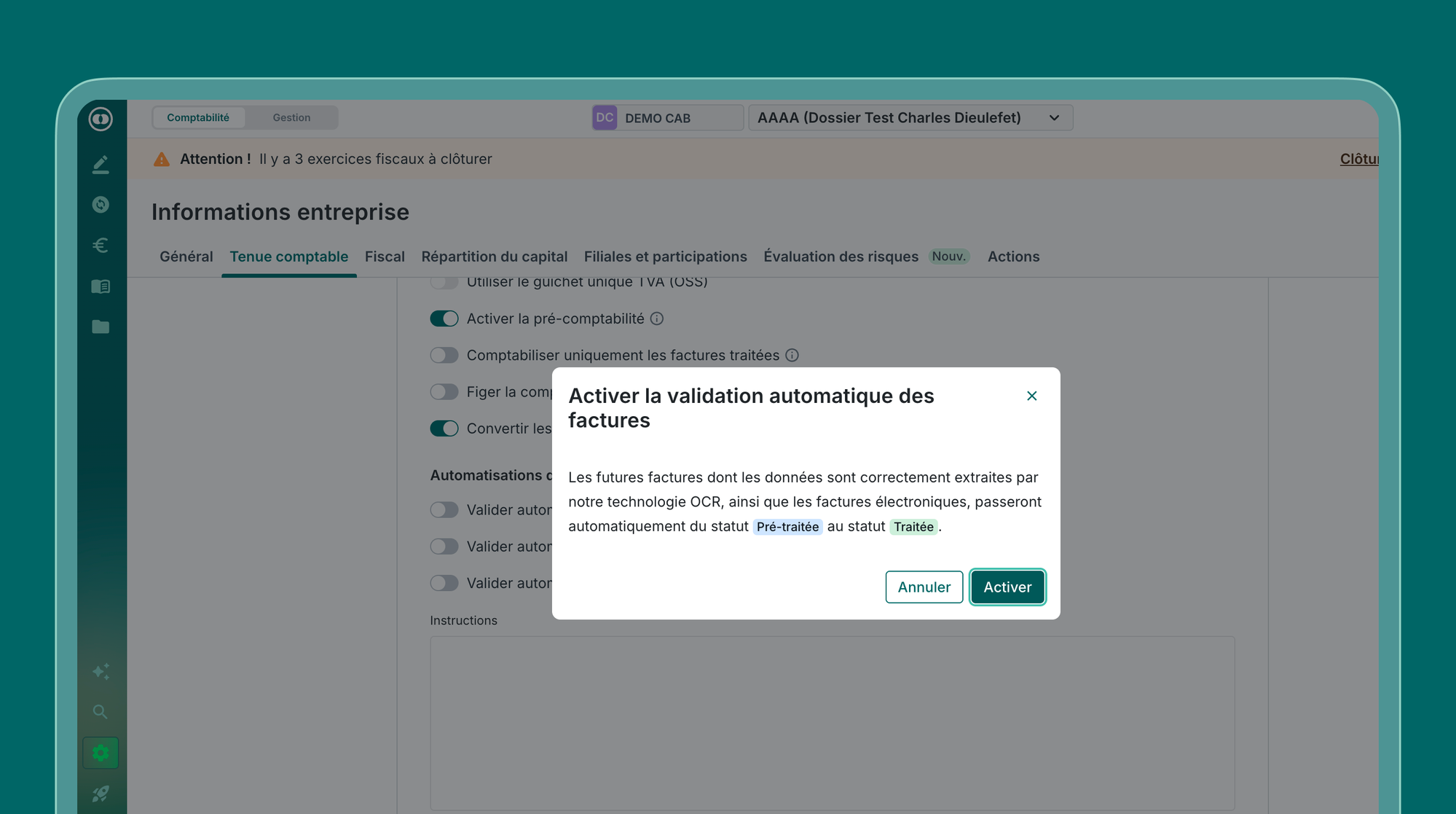Click the pencil edit sidebar icon
Viewport: 1456px width, 814px height.
point(101,165)
